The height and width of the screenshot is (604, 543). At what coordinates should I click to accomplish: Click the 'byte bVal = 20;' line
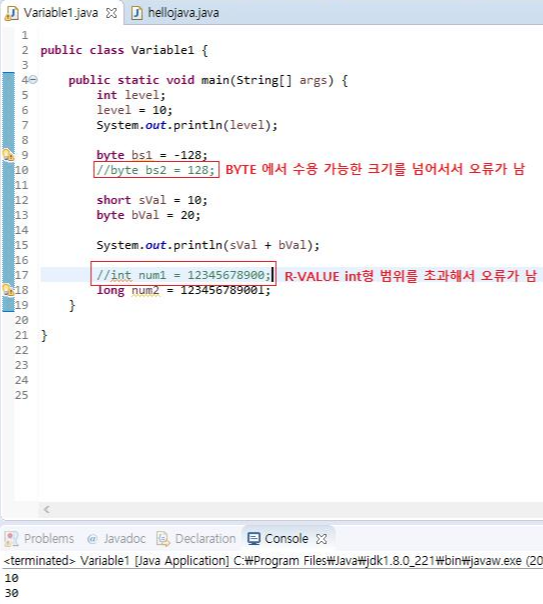pyautogui.click(x=148, y=215)
